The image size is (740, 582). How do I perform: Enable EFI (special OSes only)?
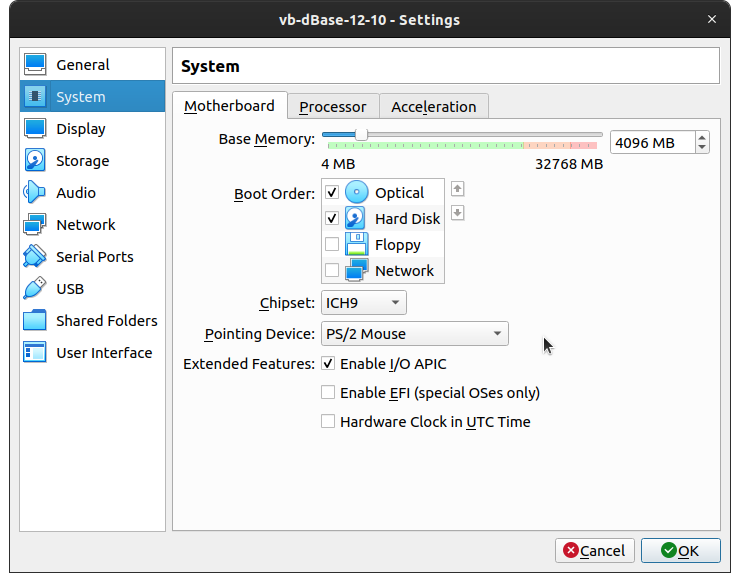[328, 393]
